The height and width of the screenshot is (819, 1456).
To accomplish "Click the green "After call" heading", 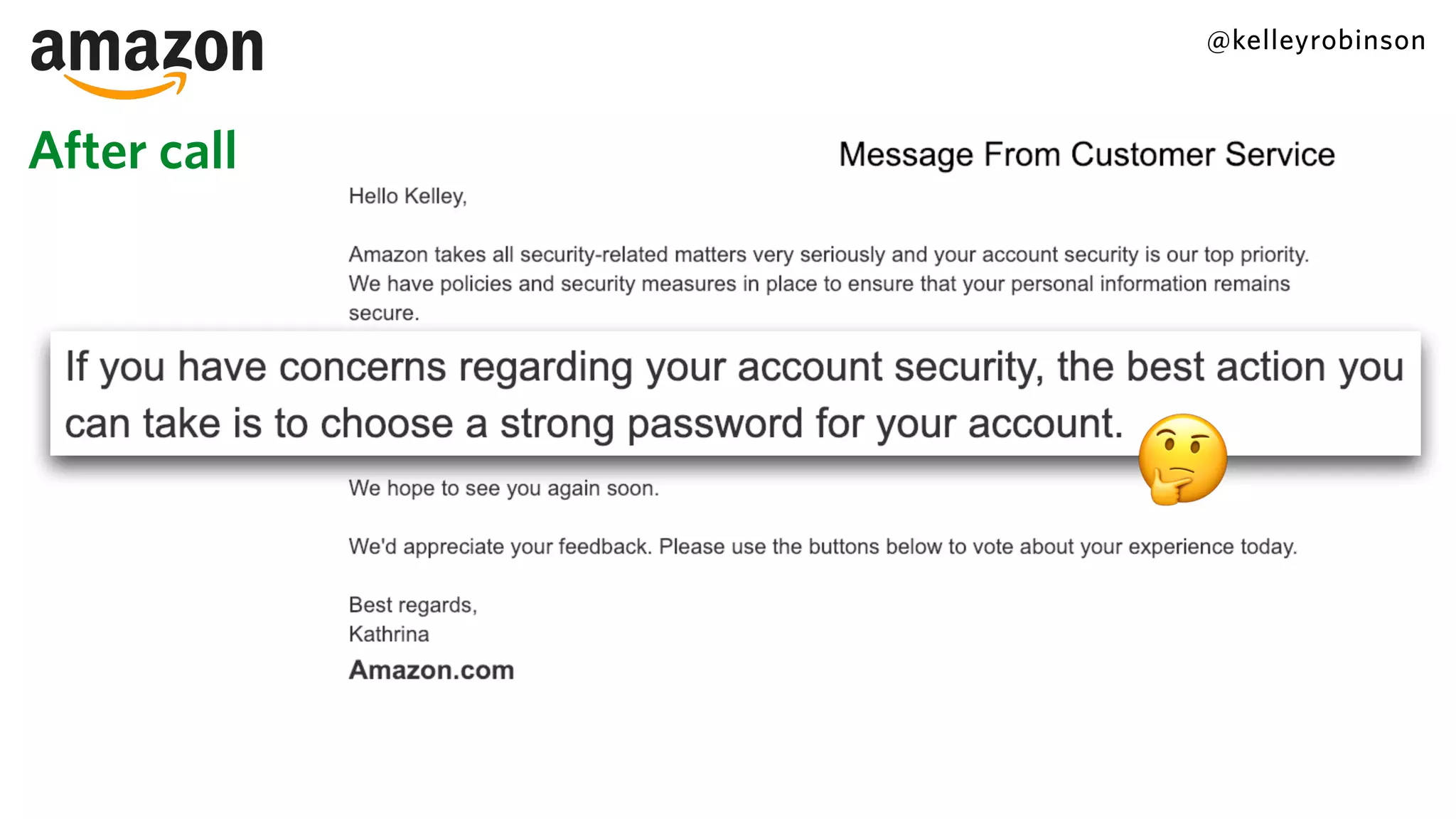I will [x=133, y=151].
